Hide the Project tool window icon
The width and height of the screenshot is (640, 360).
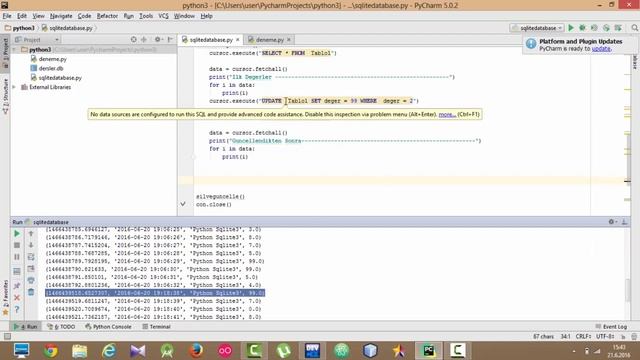click(x=171, y=40)
